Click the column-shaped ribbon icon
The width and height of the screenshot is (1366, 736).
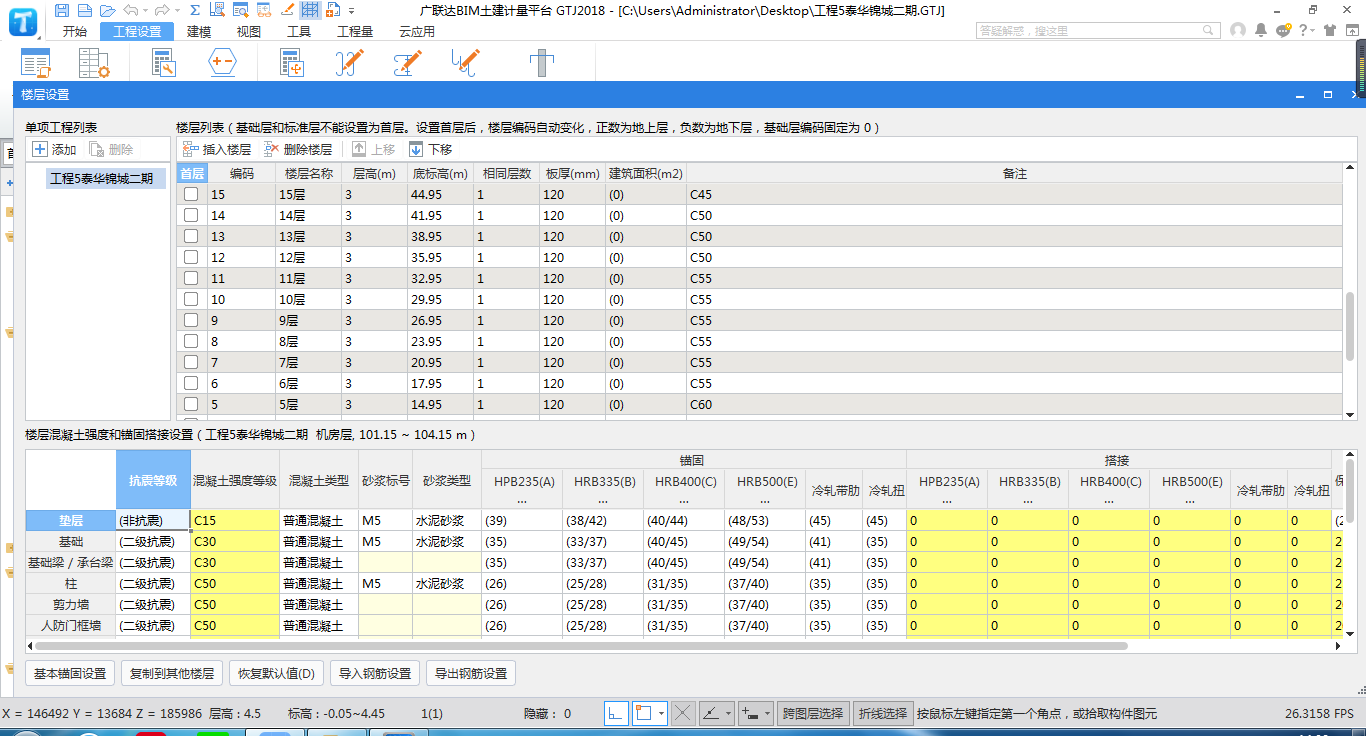pyautogui.click(x=541, y=63)
